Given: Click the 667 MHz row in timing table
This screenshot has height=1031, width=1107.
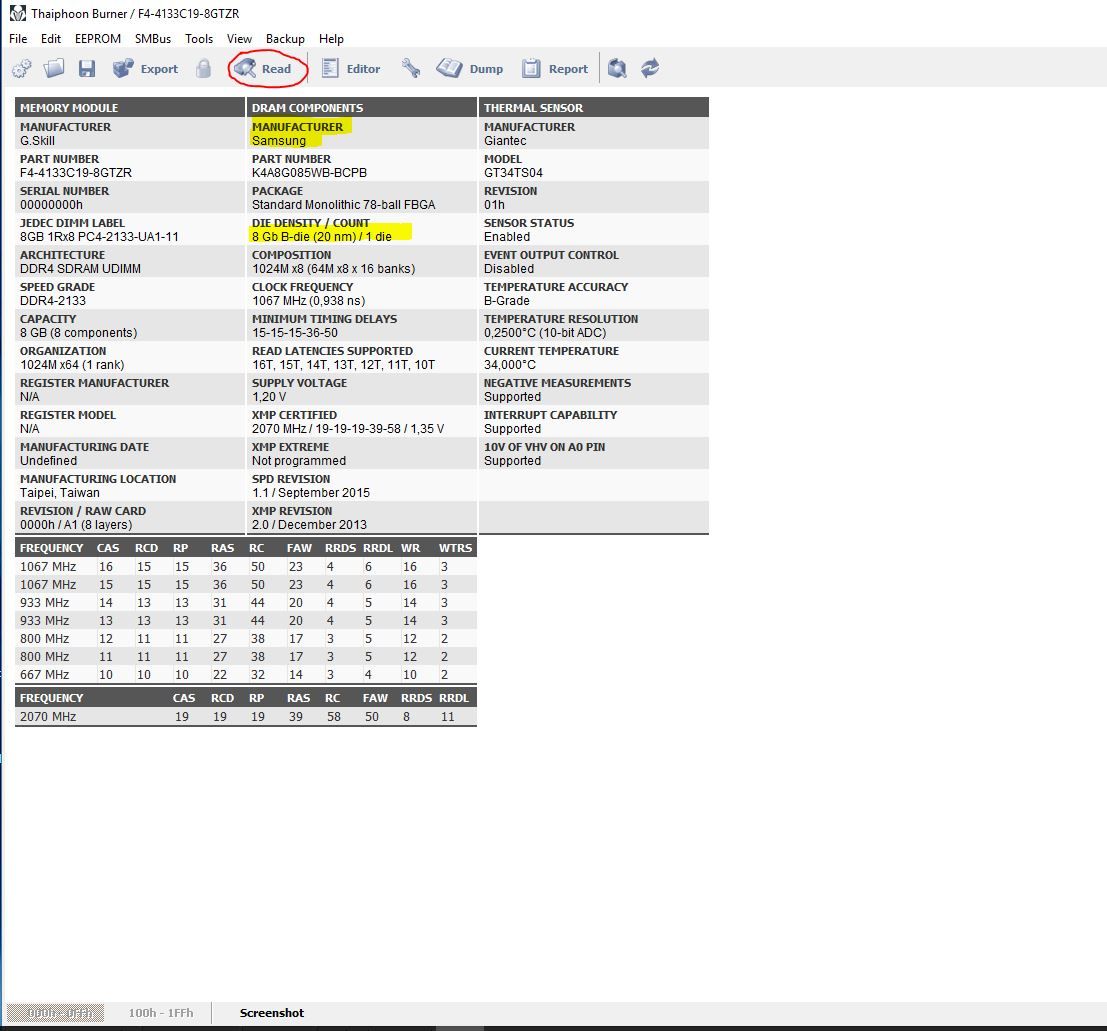Looking at the screenshot, I should pyautogui.click(x=246, y=674).
